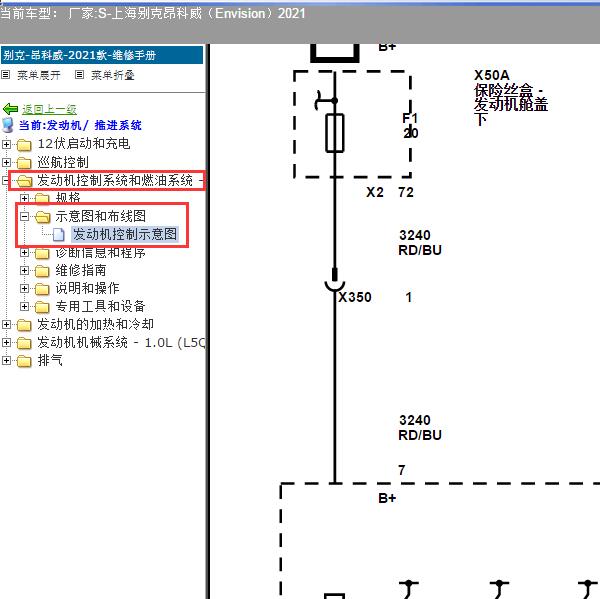Click the 专用工具和设备 folder icon

(42, 307)
